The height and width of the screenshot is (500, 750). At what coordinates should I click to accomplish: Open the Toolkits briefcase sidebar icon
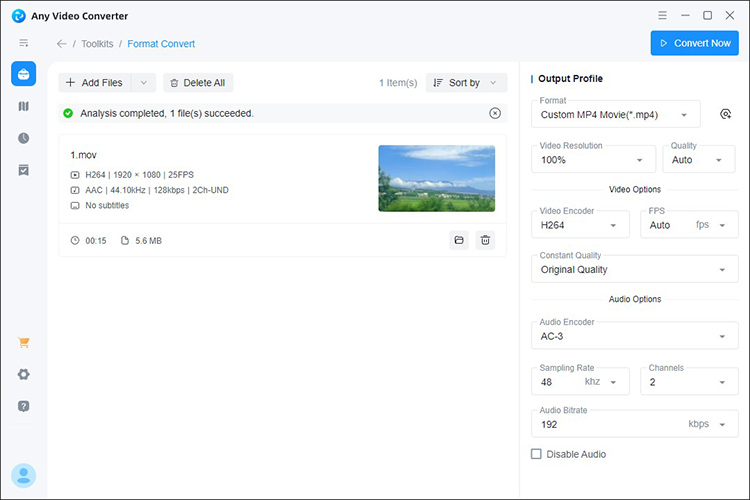tap(23, 74)
